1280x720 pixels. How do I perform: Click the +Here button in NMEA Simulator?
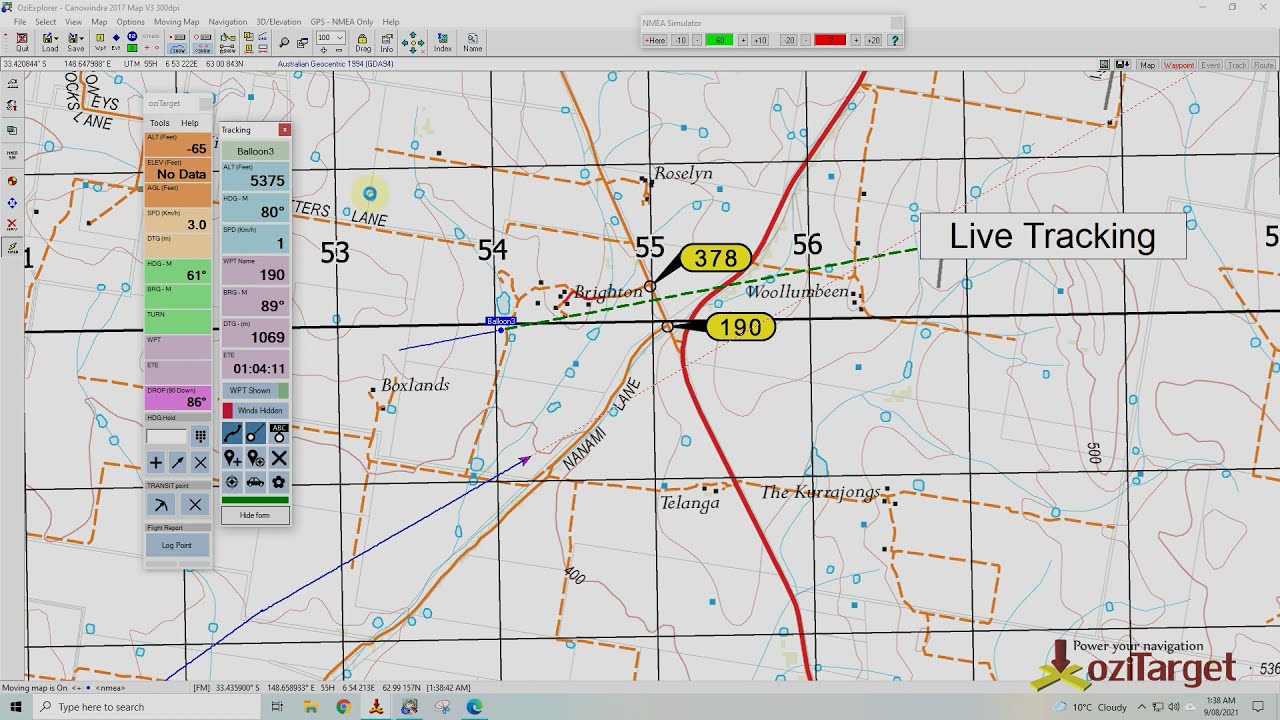[x=655, y=40]
